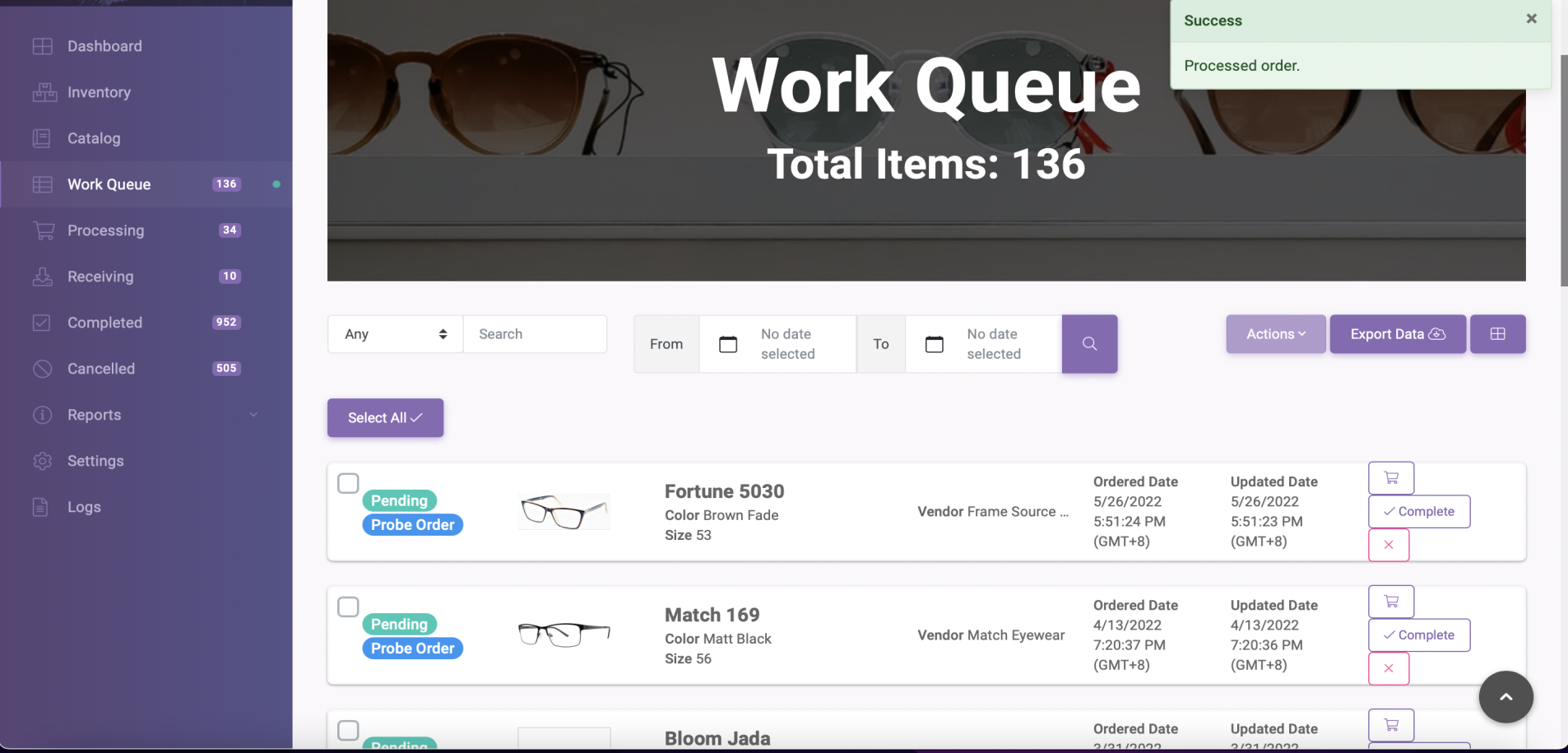
Task: Click the Logs document icon
Action: pyautogui.click(x=40, y=507)
